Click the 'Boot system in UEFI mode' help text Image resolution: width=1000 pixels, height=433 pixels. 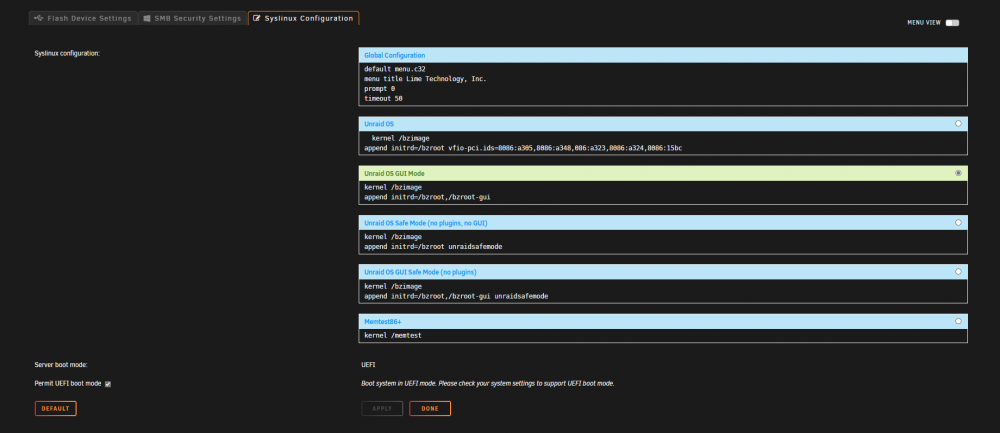(x=488, y=384)
